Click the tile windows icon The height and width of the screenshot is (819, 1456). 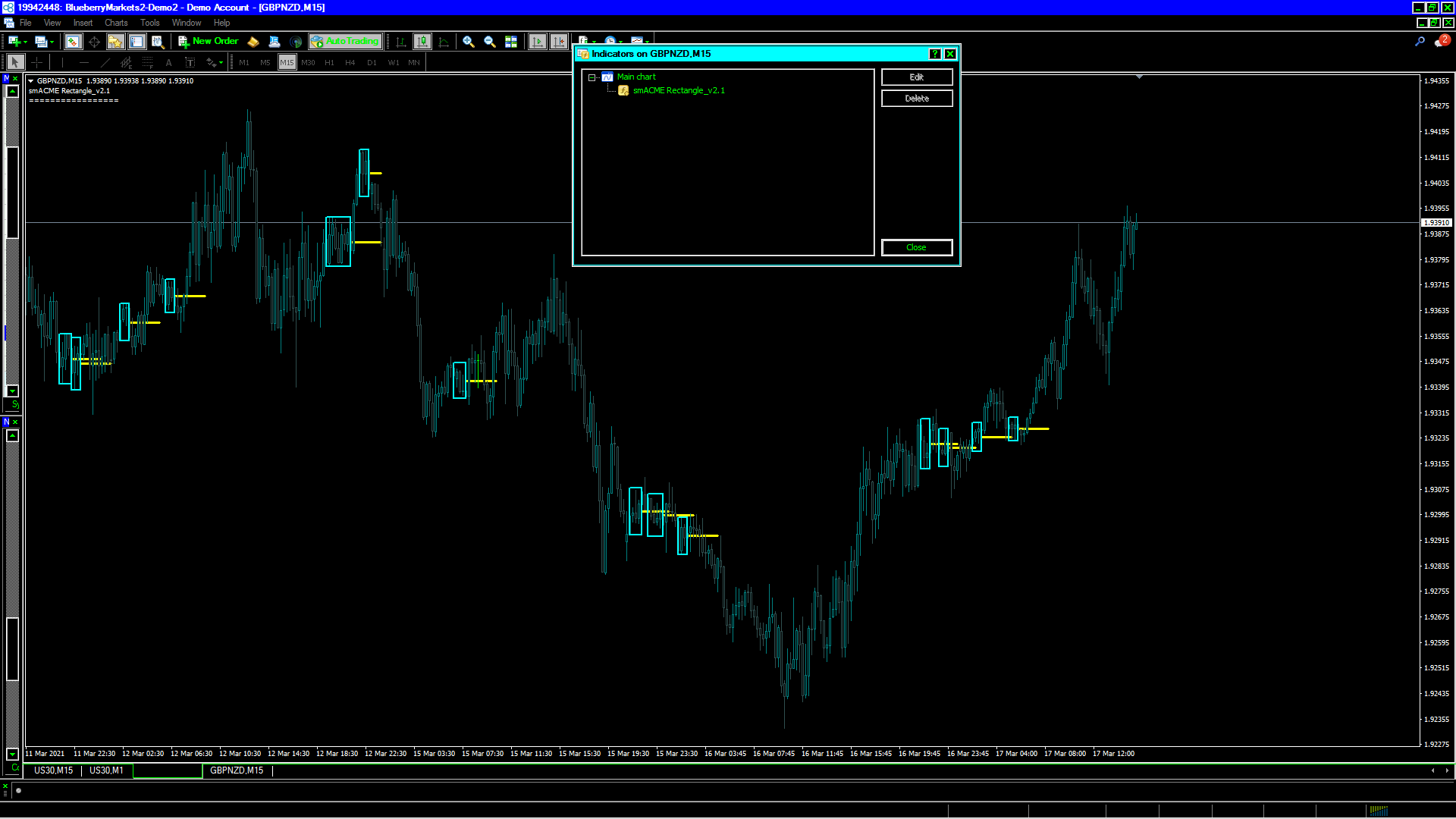[511, 42]
